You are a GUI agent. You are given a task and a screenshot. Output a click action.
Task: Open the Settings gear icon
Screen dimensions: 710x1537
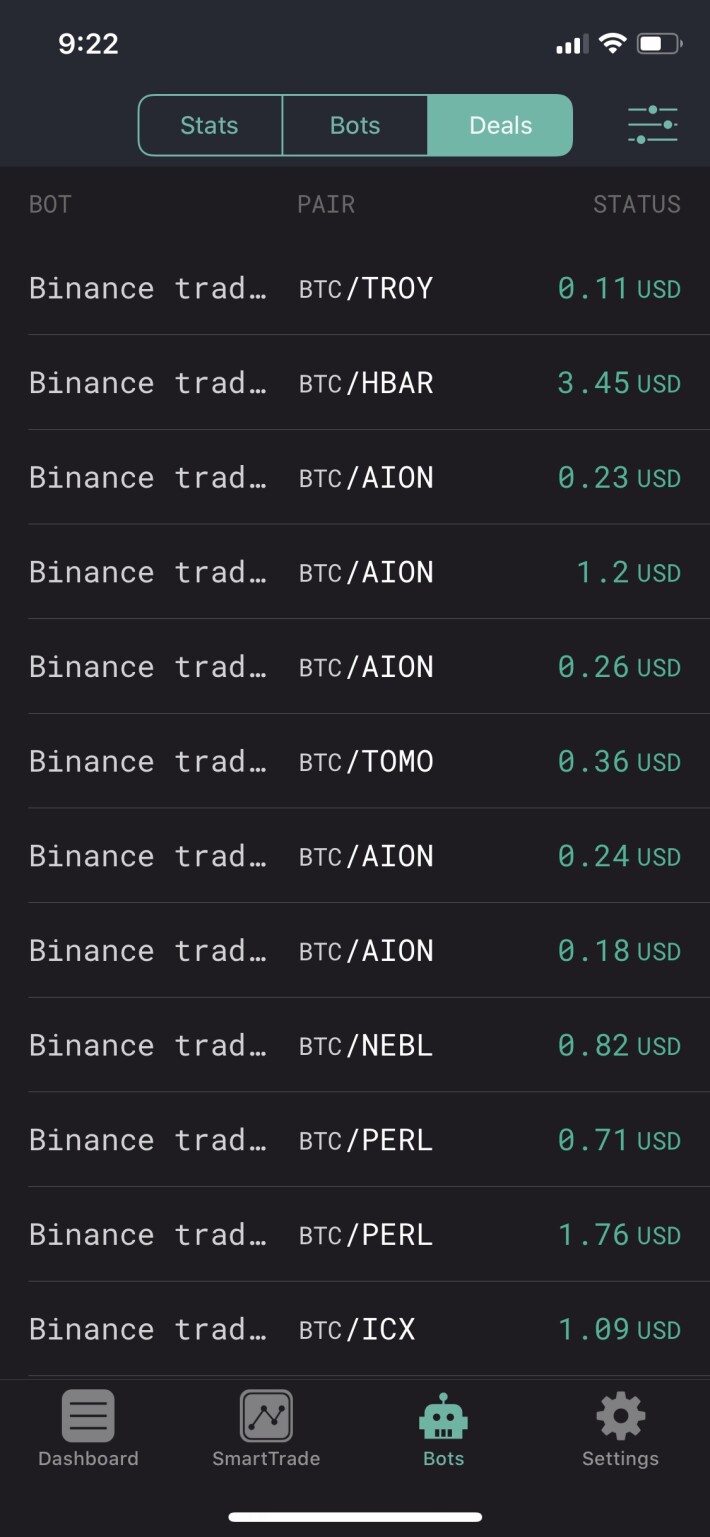620,1416
